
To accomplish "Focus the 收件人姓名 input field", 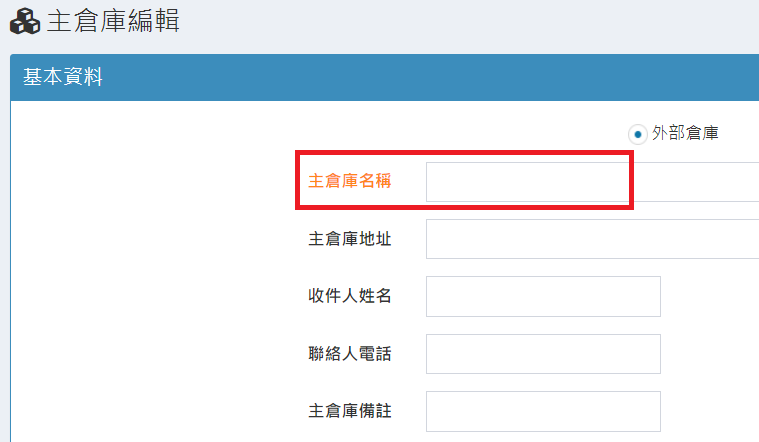I will coord(543,296).
